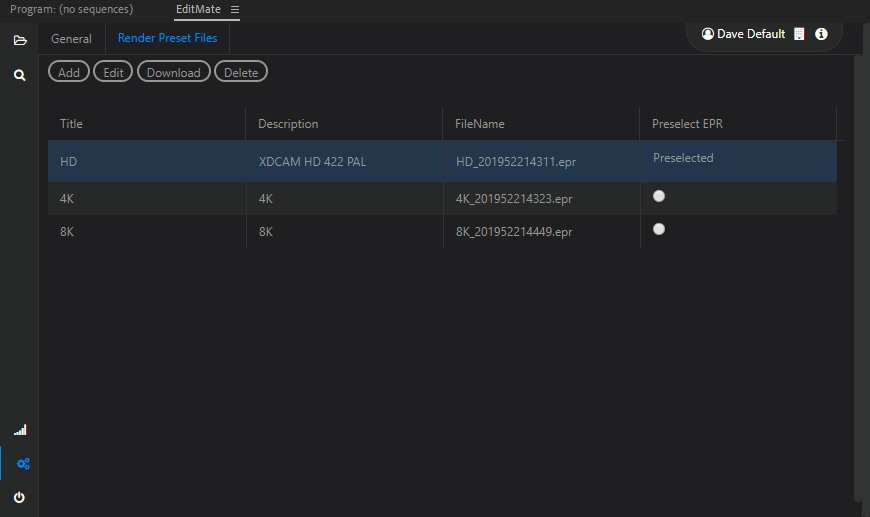870x517 pixels.
Task: Click the Add button
Action: click(69, 72)
